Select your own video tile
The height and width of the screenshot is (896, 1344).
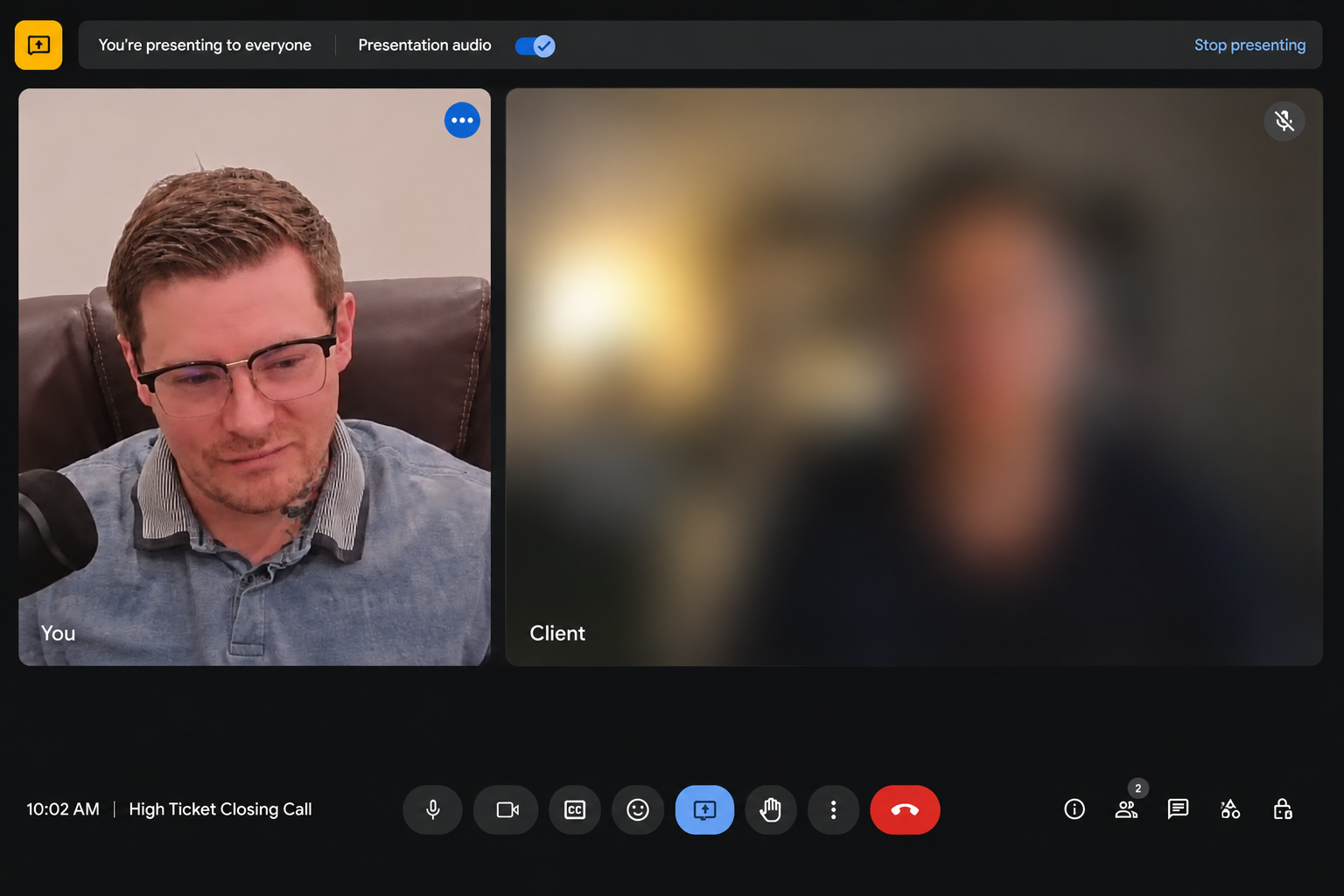[255, 377]
